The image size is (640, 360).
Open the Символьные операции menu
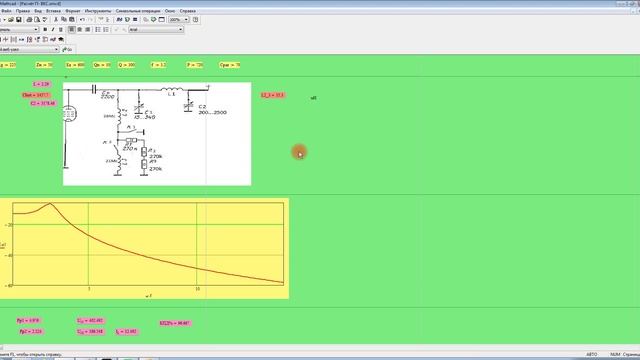[x=138, y=11]
